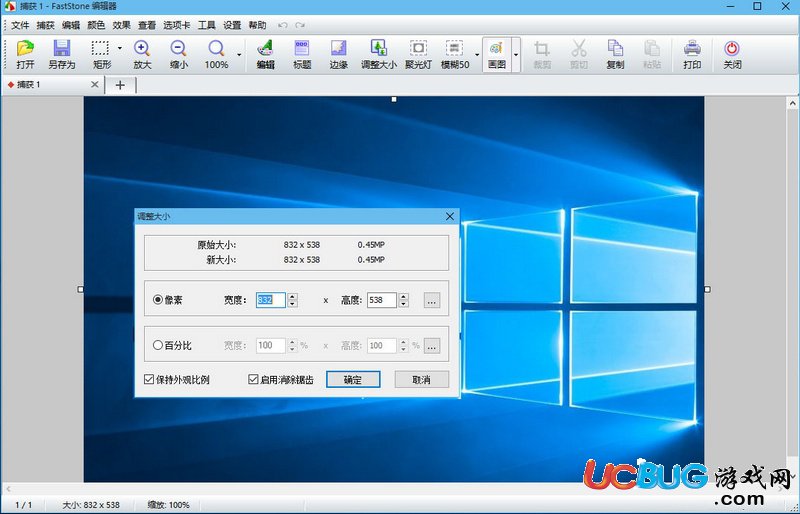The width and height of the screenshot is (800, 514).
Task: Expand the rectangle (矩形) capture dropdown arrow
Action: click(x=119, y=48)
